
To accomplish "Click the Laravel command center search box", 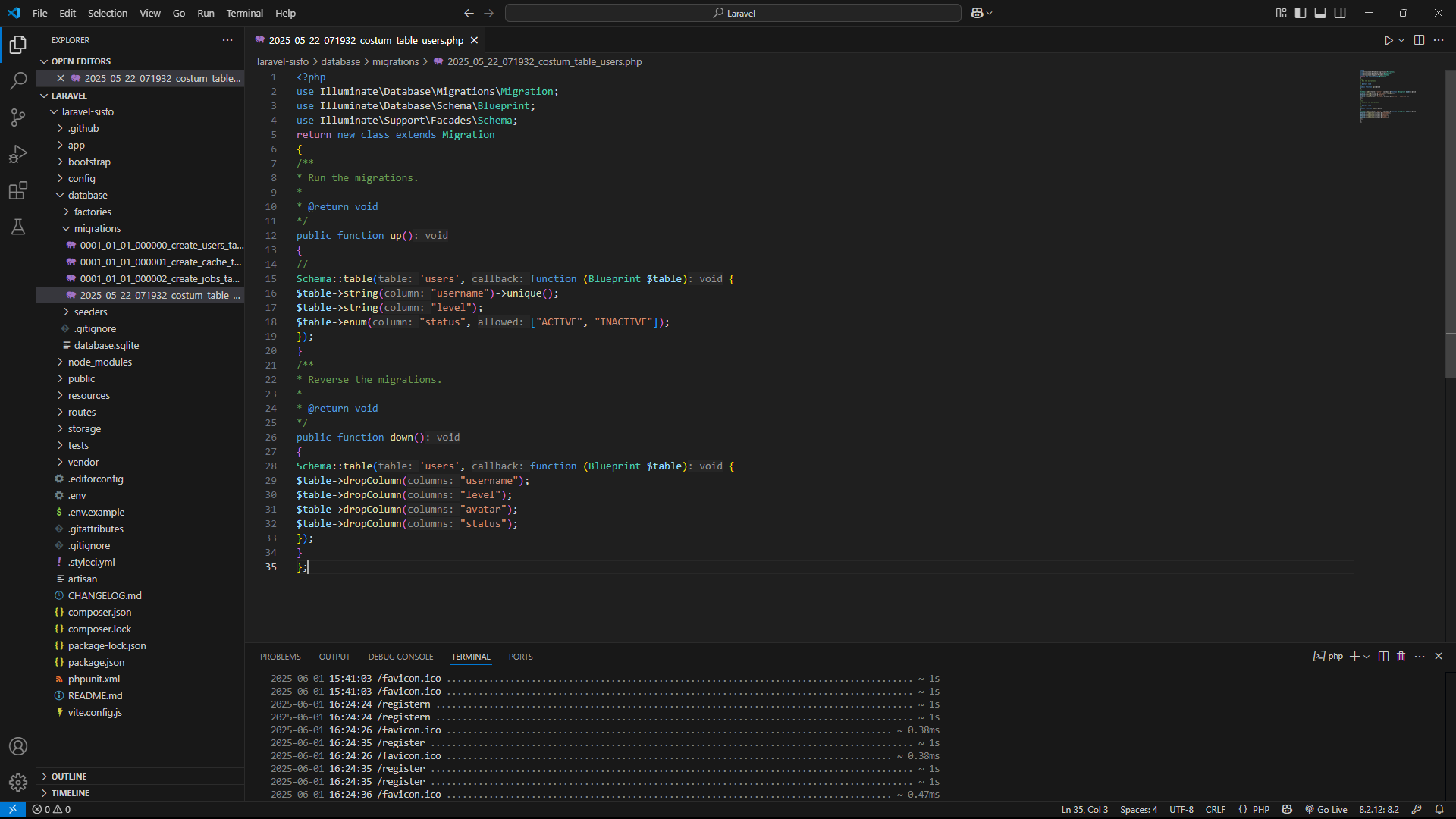I will pyautogui.click(x=733, y=13).
